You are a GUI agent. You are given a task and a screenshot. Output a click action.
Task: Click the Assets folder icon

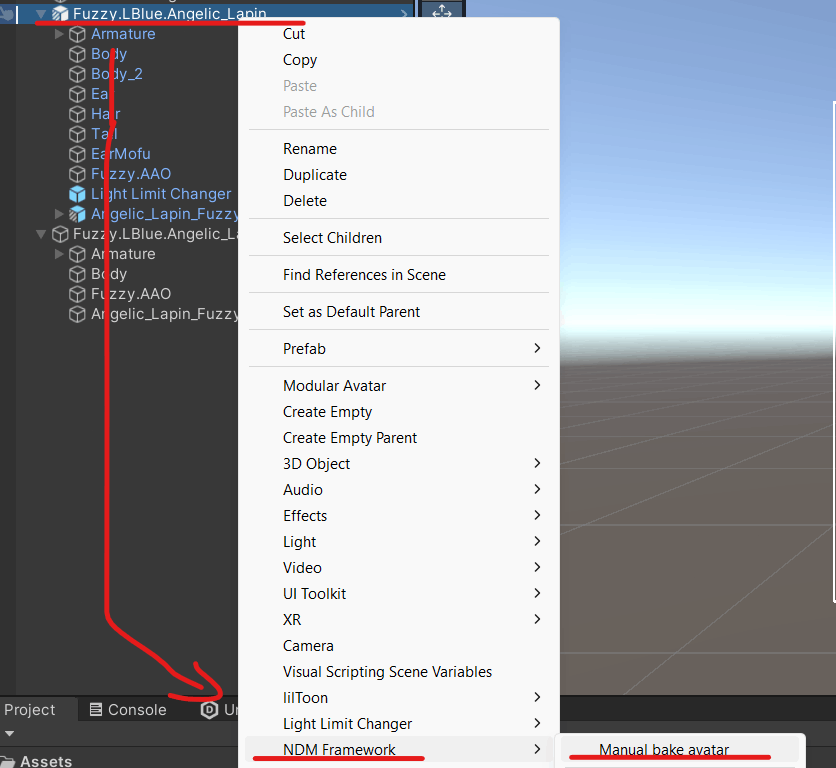(x=7, y=762)
